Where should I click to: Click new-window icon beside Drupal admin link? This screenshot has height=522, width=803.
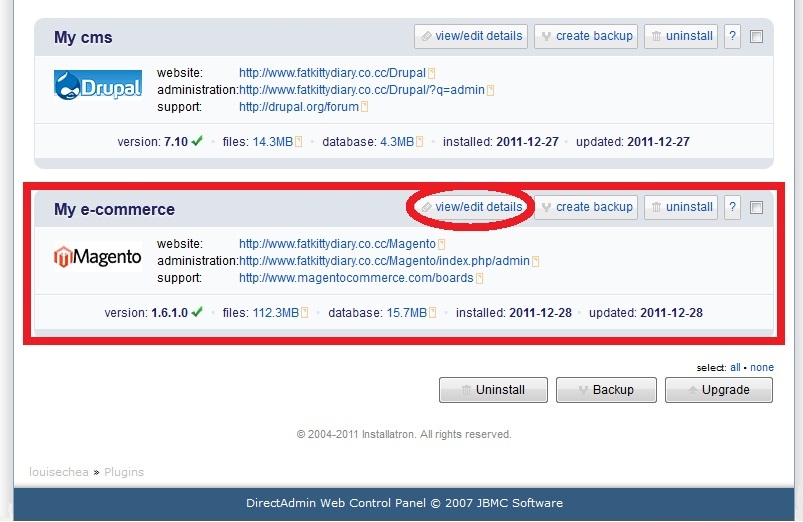coord(491,91)
